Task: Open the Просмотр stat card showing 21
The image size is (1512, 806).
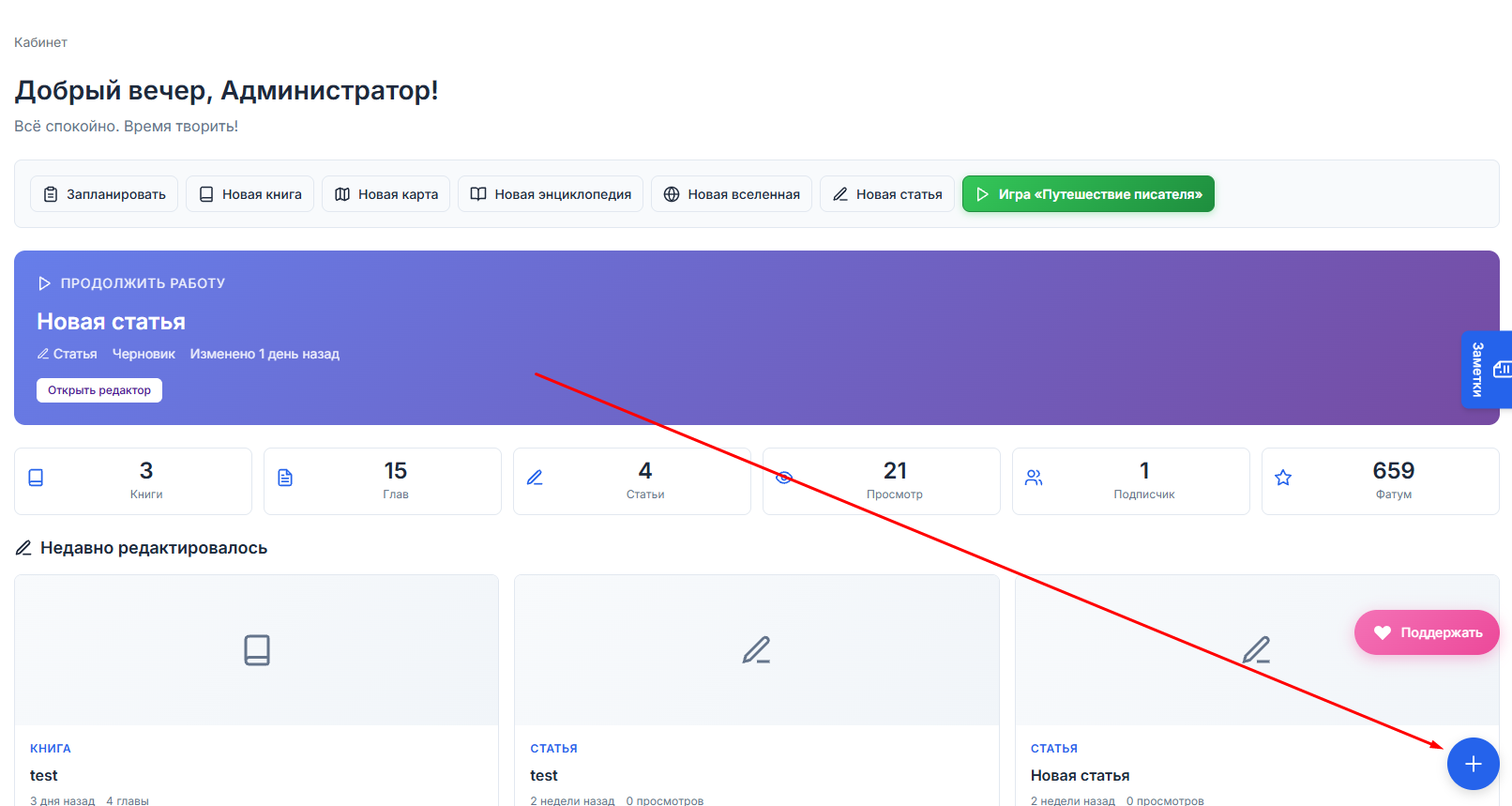Action: (x=882, y=481)
